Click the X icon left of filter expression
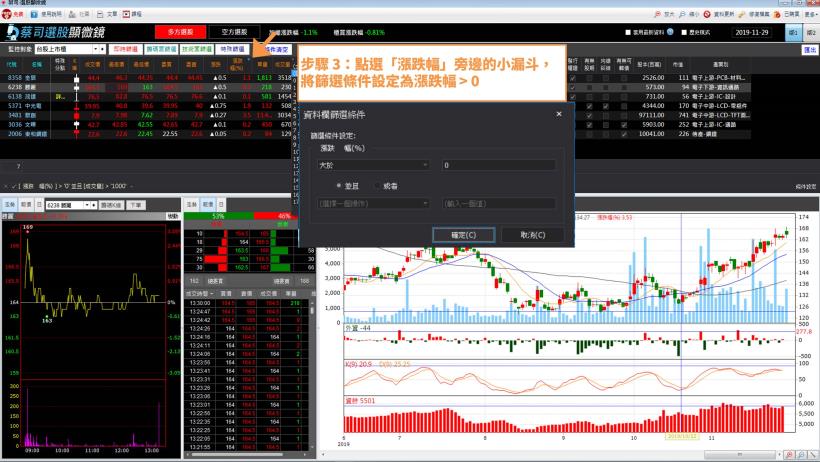 point(6,186)
